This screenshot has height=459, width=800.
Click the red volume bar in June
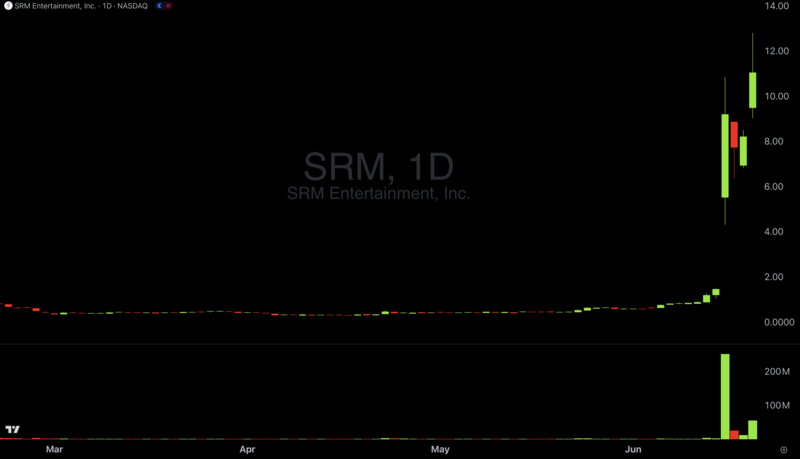[734, 435]
